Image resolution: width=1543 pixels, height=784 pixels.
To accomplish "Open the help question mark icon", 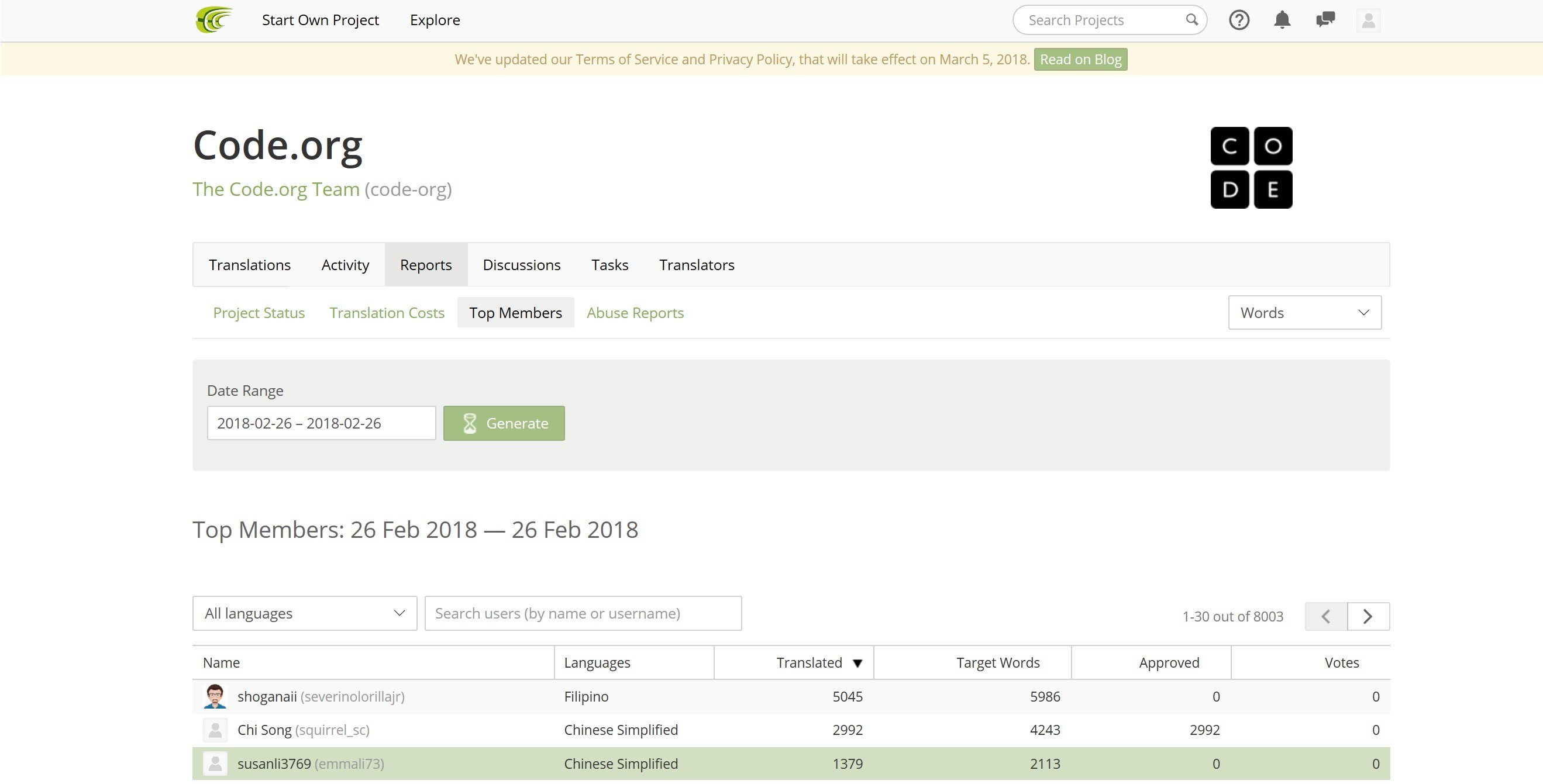I will click(1239, 20).
